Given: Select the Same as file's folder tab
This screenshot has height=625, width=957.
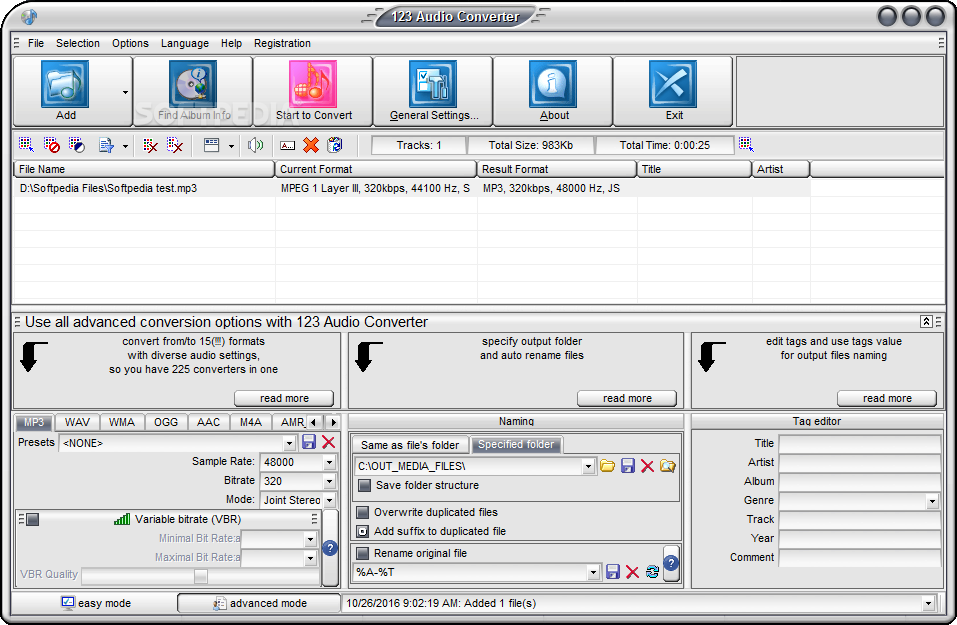Looking at the screenshot, I should point(410,445).
